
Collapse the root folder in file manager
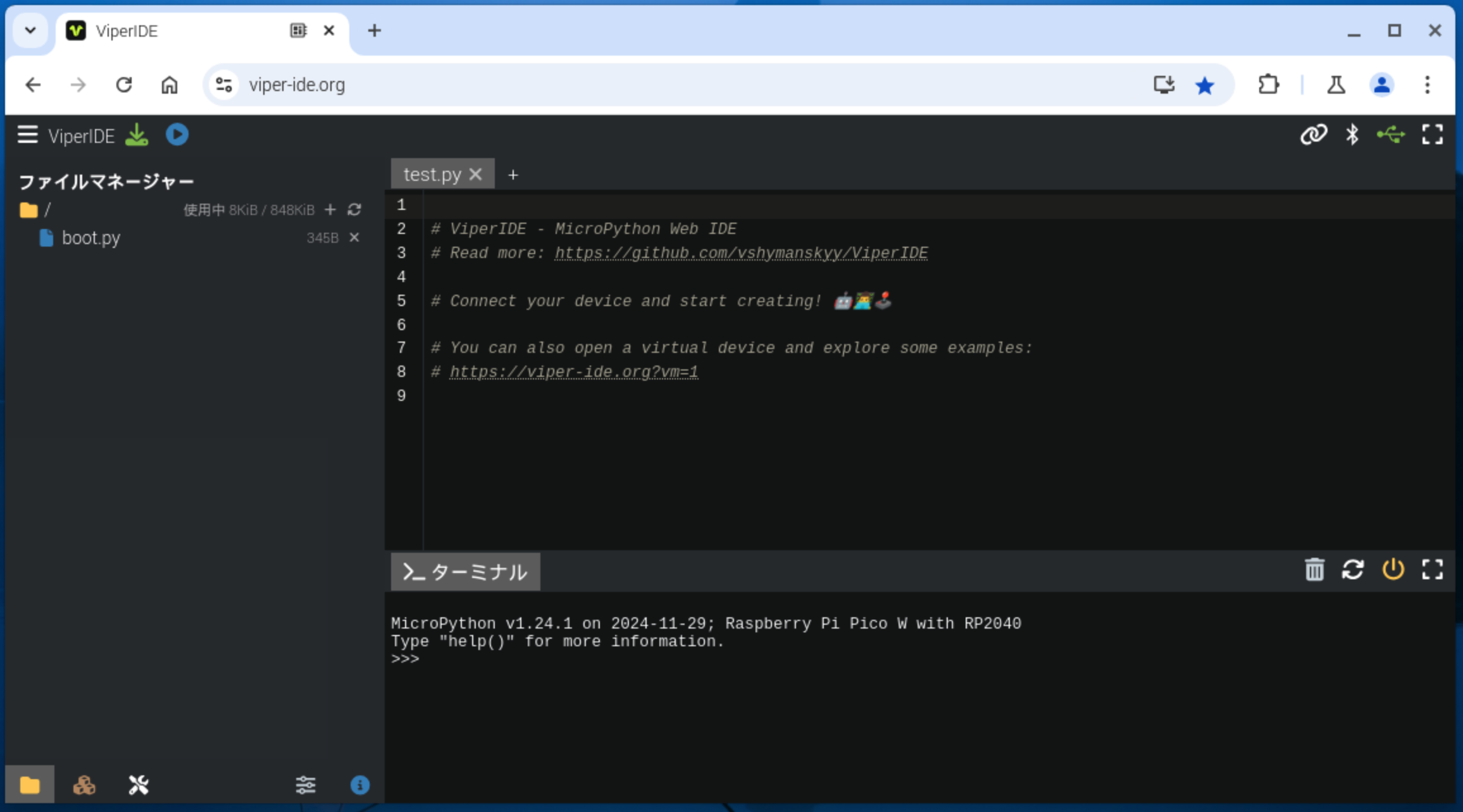tap(29, 210)
